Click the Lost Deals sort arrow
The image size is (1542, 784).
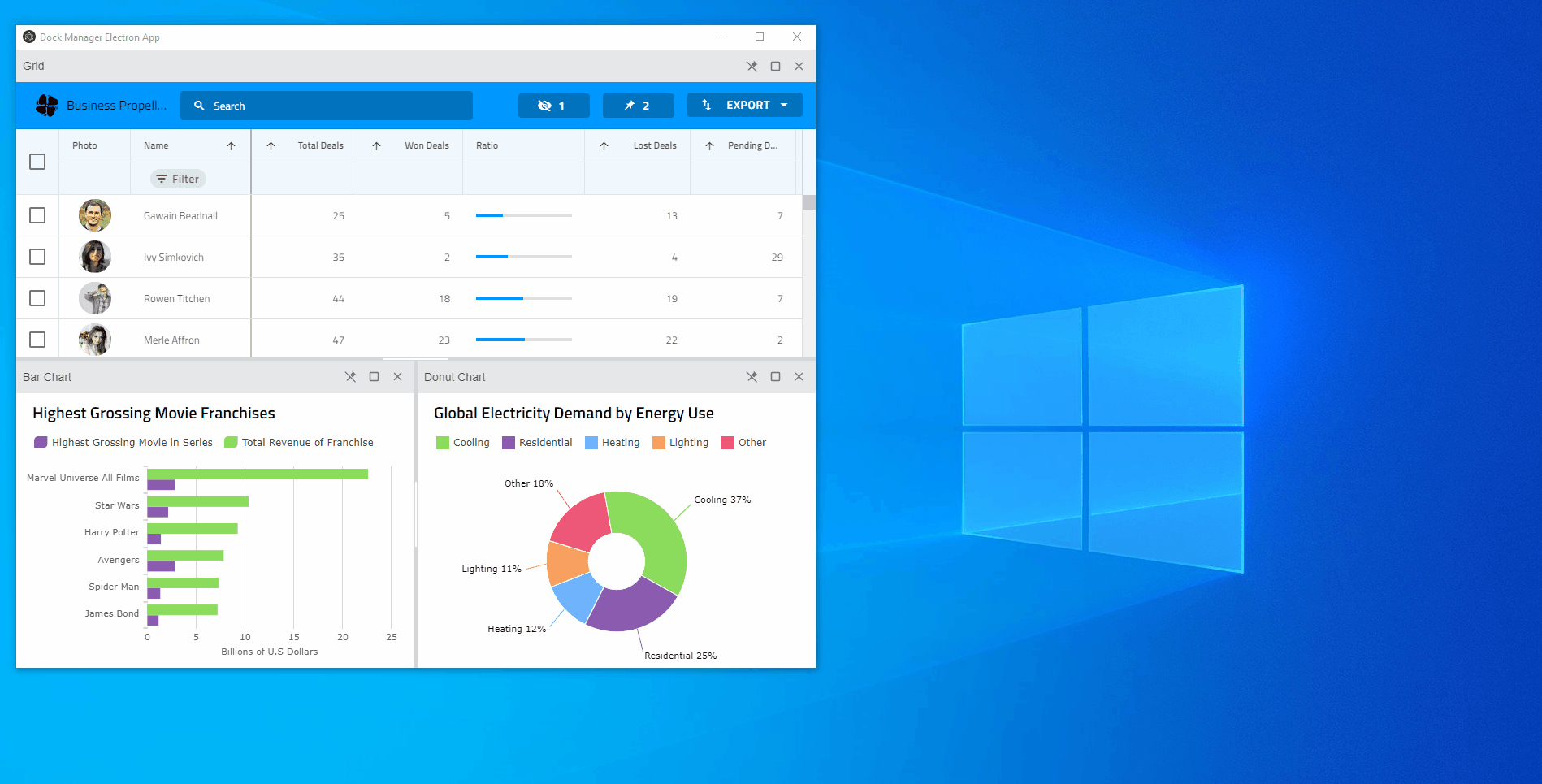pyautogui.click(x=604, y=145)
